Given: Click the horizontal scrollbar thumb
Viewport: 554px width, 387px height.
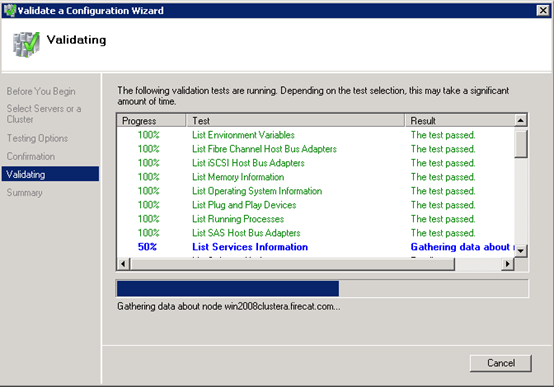Looking at the screenshot, I should (292, 264).
